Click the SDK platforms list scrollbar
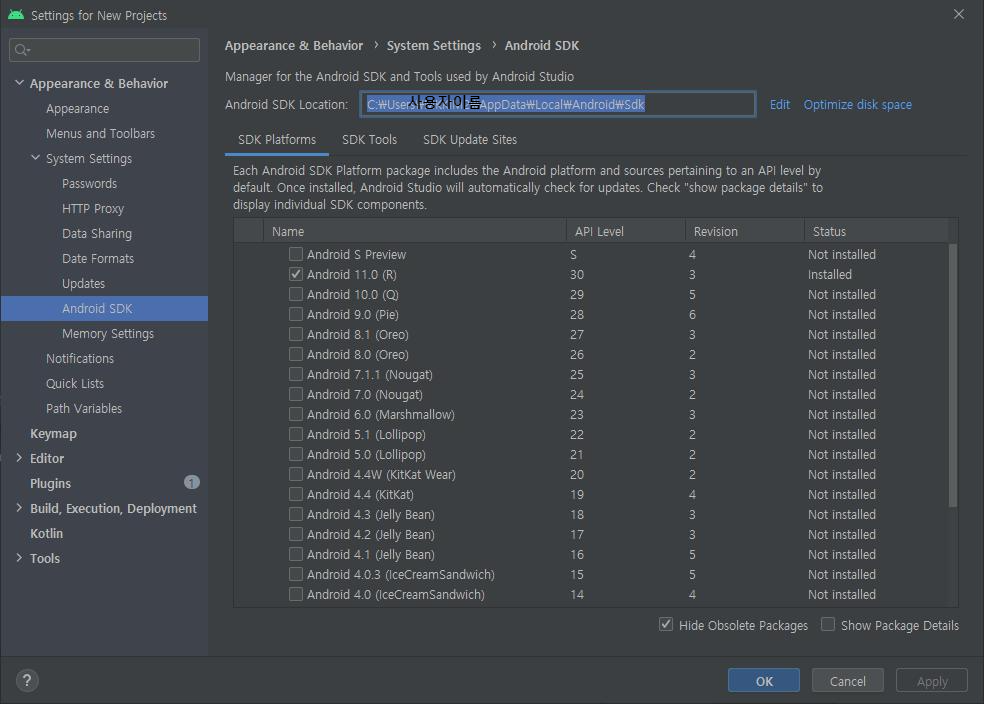 tap(953, 375)
